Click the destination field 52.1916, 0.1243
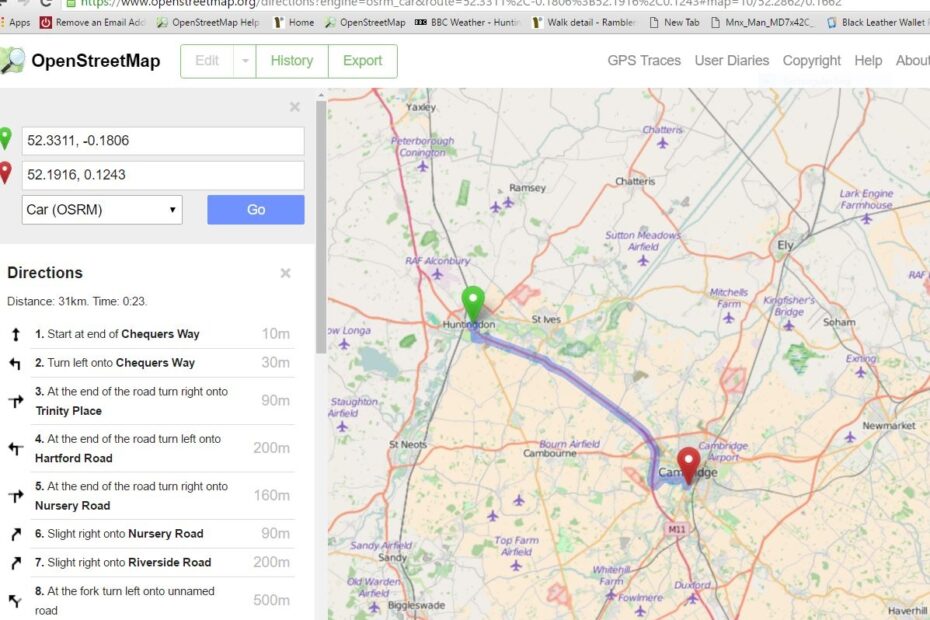This screenshot has width=930, height=620. coord(163,175)
